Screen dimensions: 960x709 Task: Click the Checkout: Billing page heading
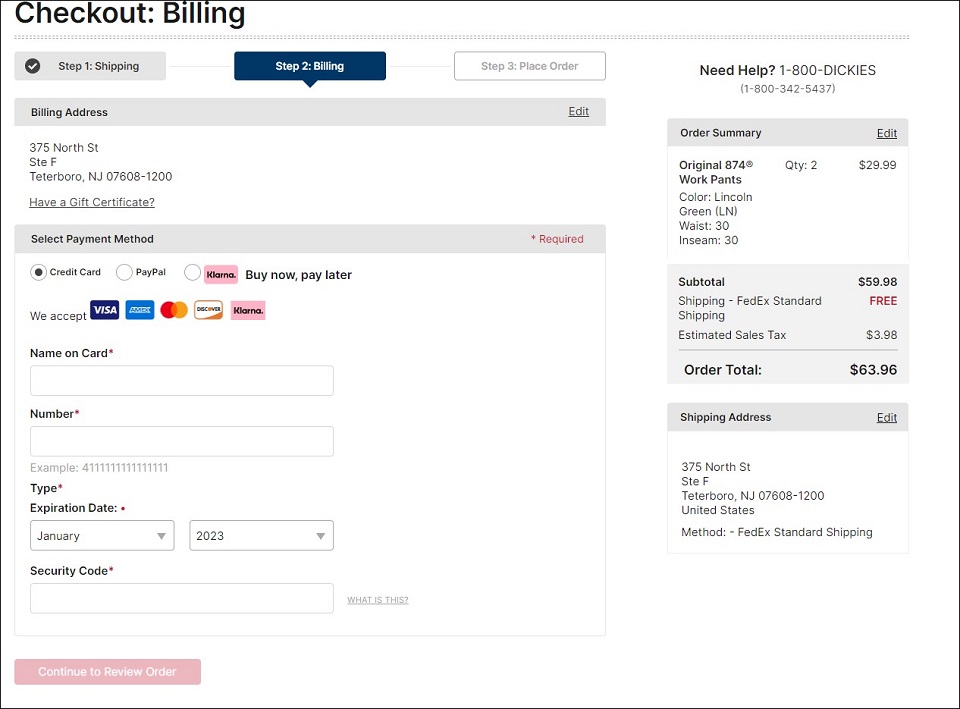(130, 13)
